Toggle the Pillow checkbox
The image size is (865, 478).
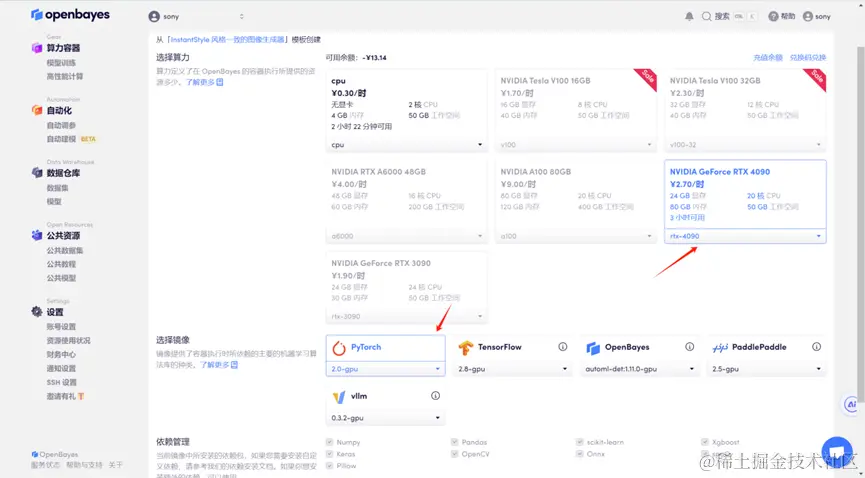[x=329, y=466]
